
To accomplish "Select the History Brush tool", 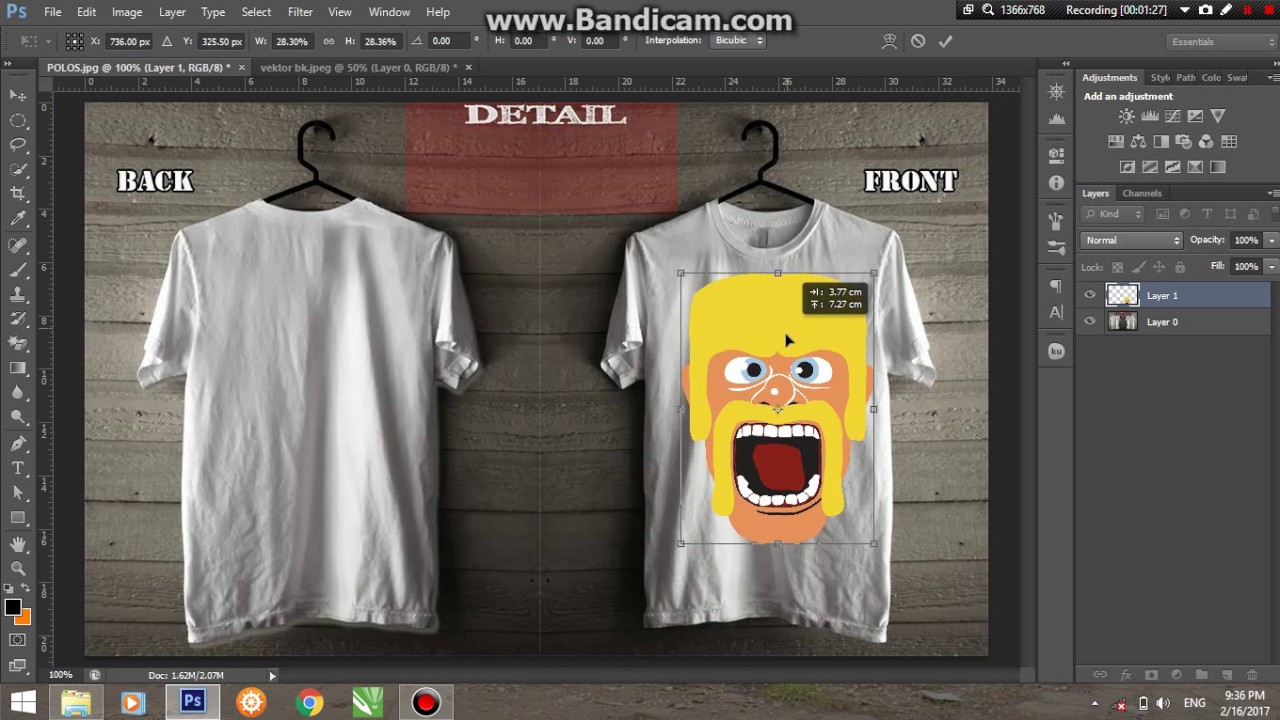I will [18, 319].
